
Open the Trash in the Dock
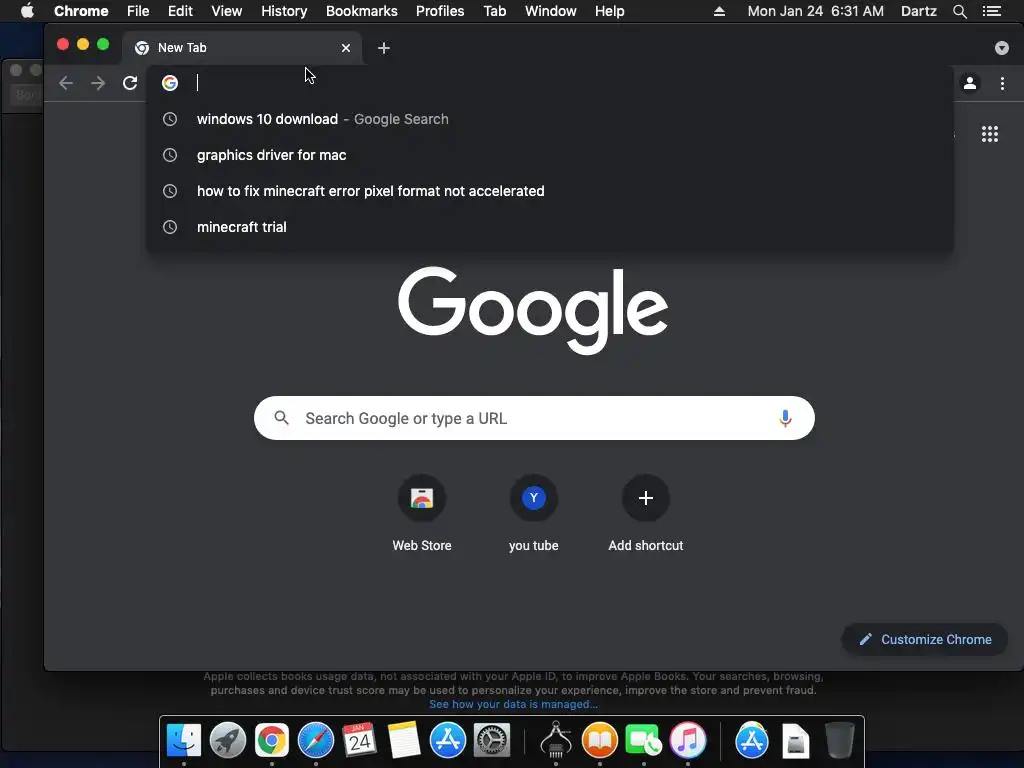[839, 740]
